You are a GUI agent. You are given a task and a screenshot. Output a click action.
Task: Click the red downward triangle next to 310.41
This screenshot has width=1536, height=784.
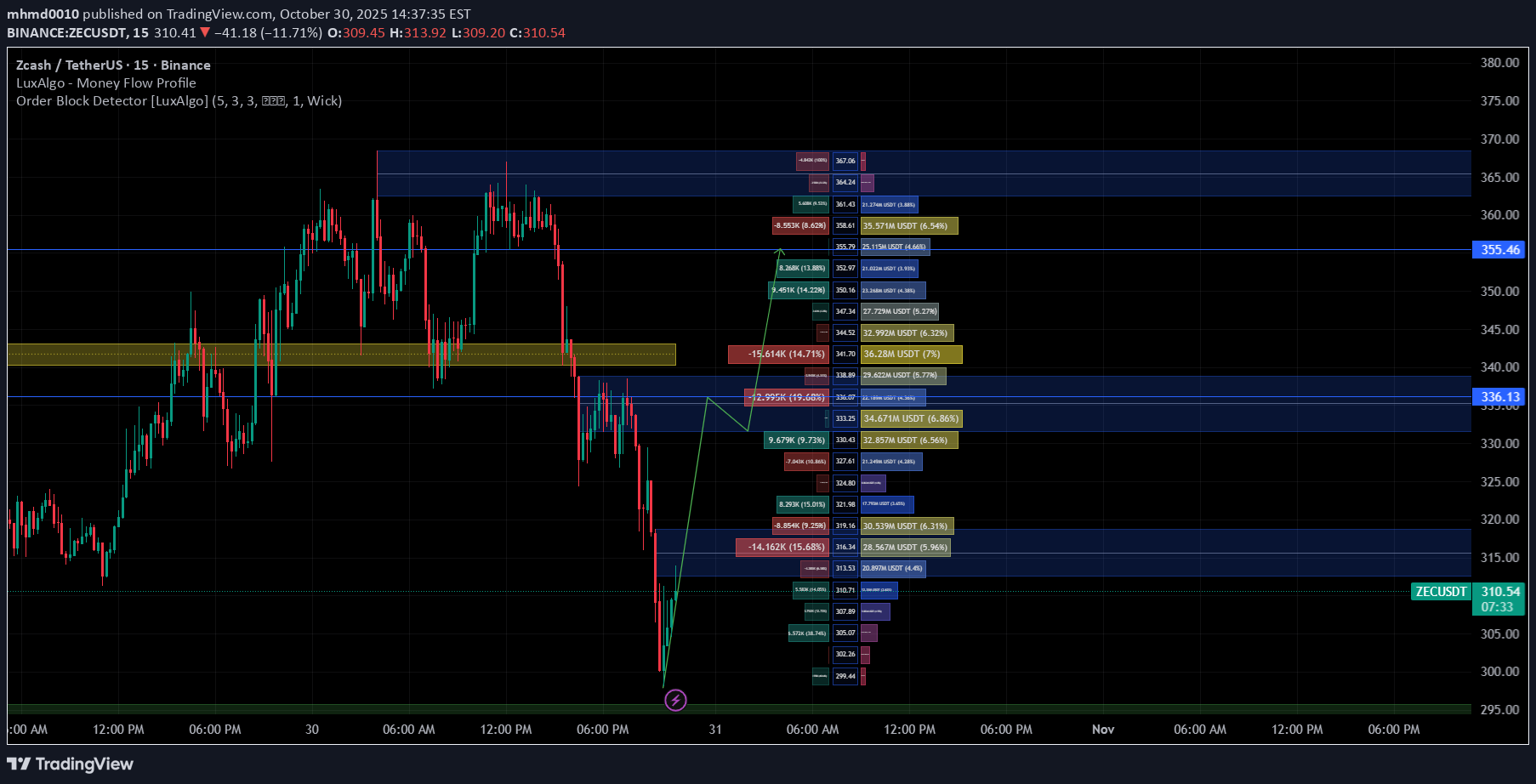tap(204, 34)
